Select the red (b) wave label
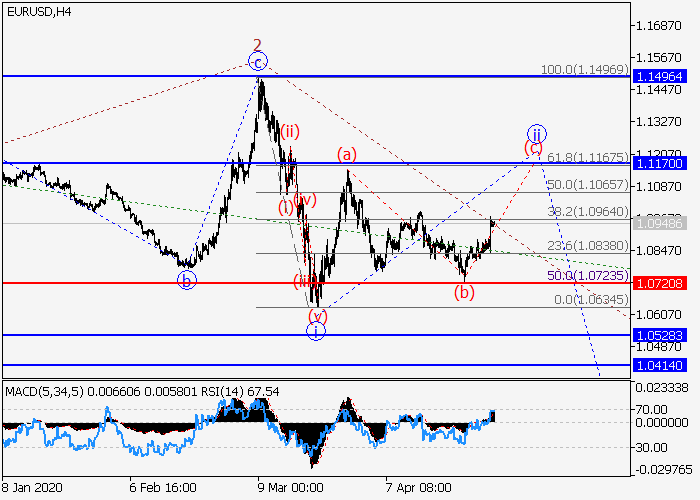This screenshot has height=500, width=700. point(463,292)
